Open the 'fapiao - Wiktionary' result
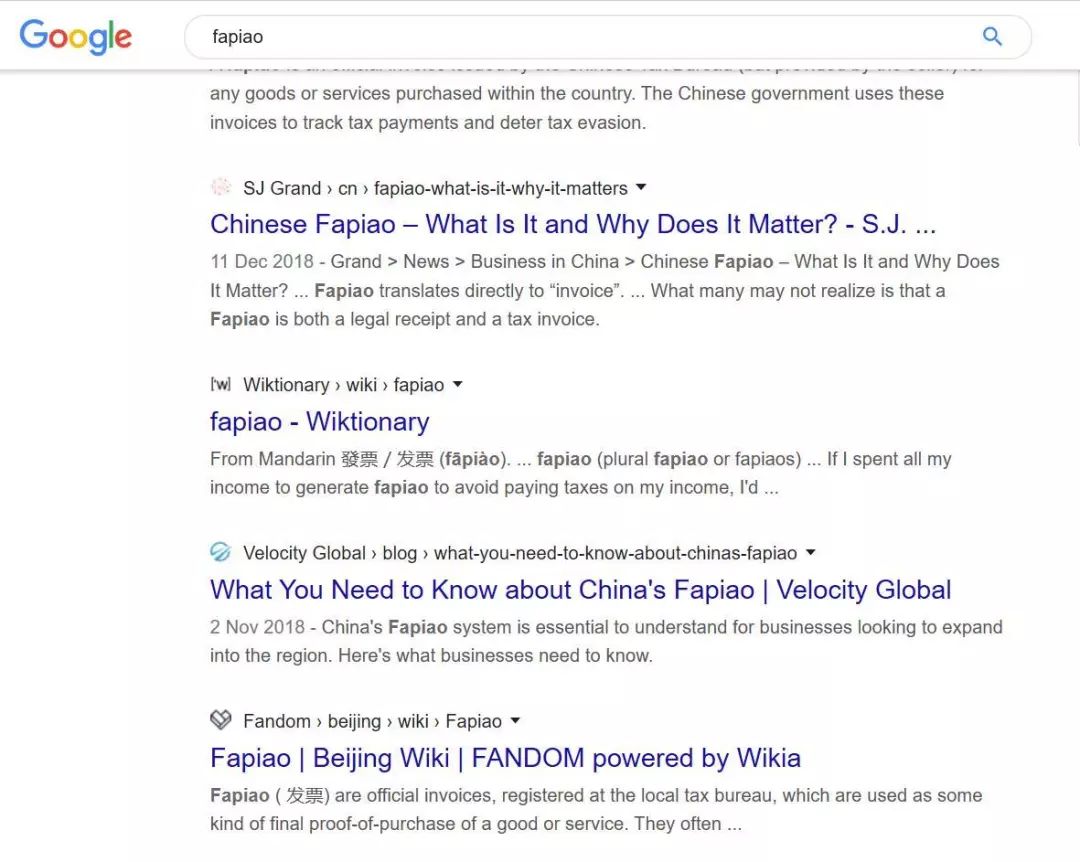The width and height of the screenshot is (1080, 862). 320,421
